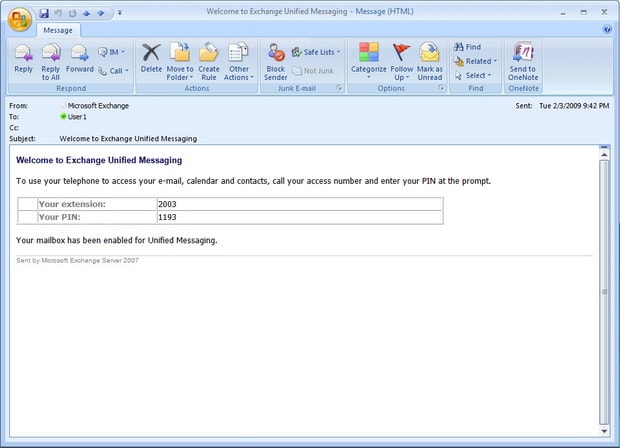The image size is (620, 448).
Task: Forward this message
Action: pyautogui.click(x=79, y=59)
